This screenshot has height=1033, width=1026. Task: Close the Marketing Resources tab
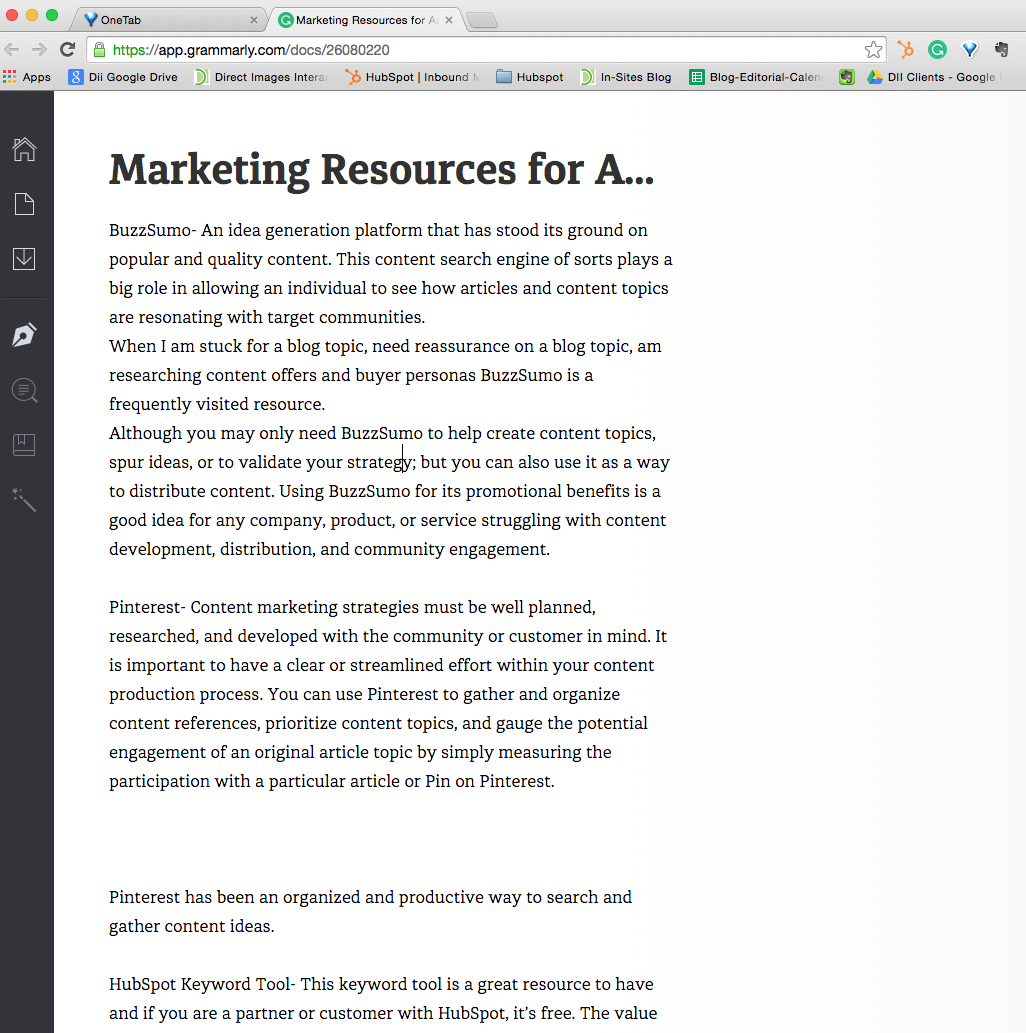coord(449,20)
